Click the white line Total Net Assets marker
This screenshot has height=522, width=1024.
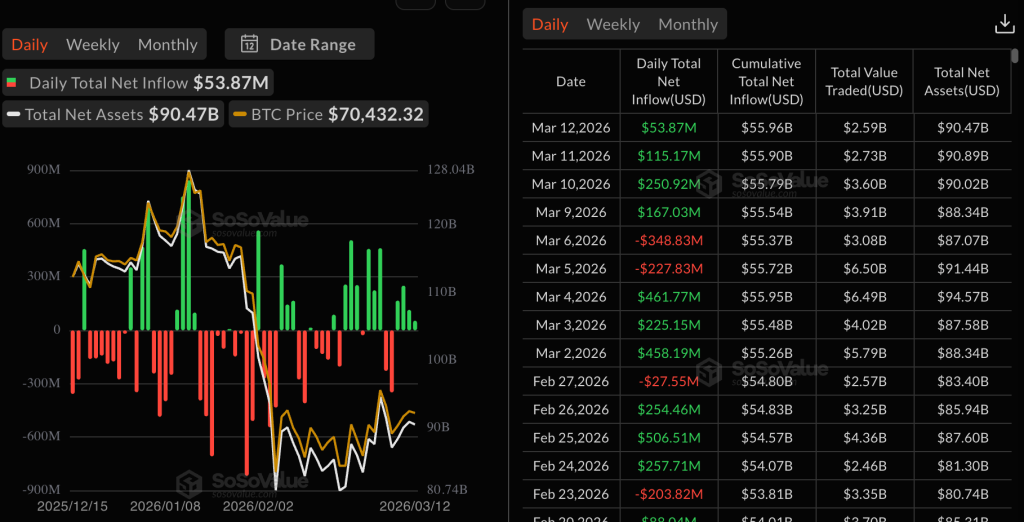[13, 115]
